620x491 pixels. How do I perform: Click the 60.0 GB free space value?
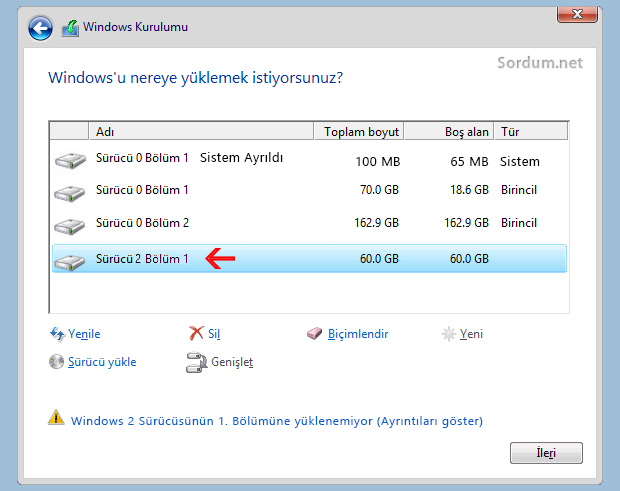[469, 259]
